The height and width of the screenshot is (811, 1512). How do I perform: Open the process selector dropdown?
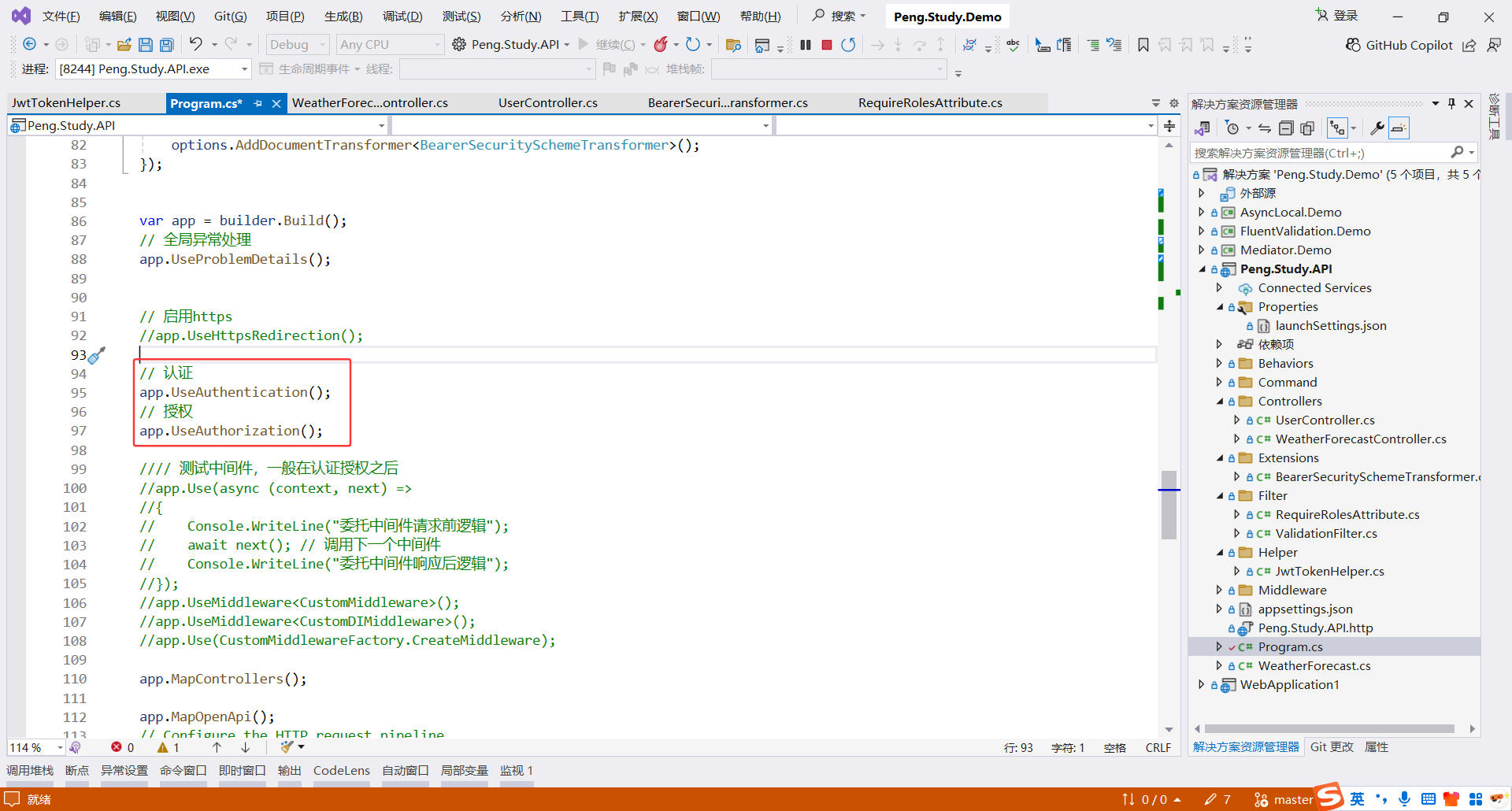[x=154, y=69]
